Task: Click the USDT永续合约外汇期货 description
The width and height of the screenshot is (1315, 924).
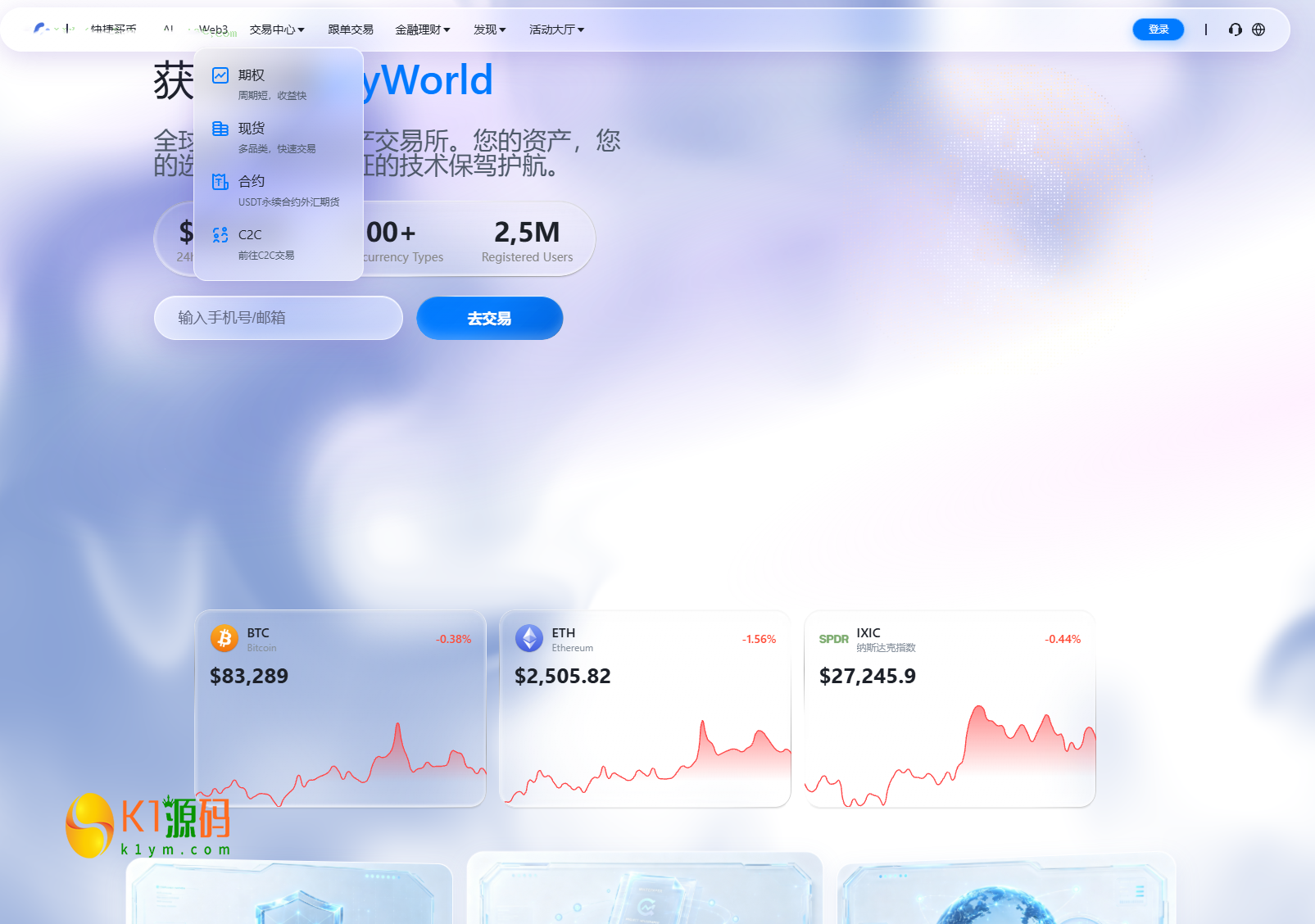Action: tap(288, 202)
